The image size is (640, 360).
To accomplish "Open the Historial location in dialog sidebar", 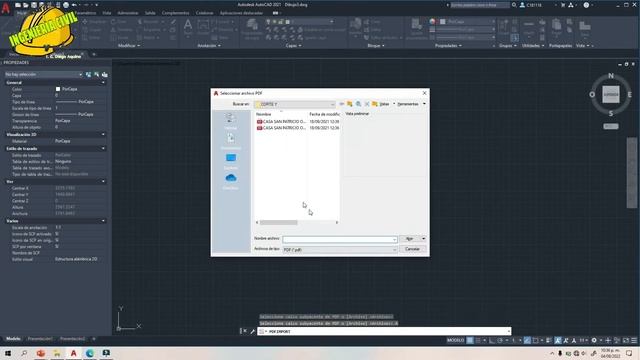I will [230, 121].
